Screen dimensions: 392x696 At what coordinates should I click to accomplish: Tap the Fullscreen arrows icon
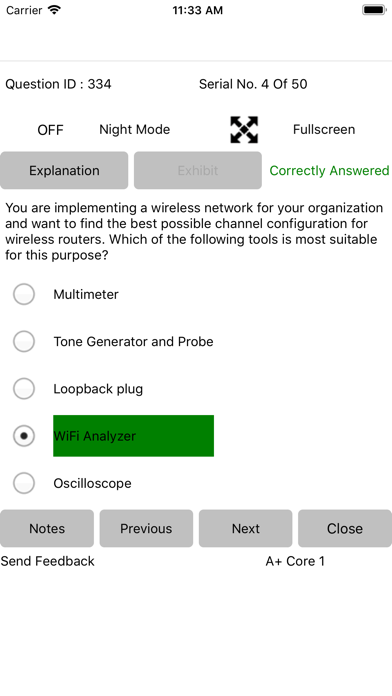click(x=244, y=130)
